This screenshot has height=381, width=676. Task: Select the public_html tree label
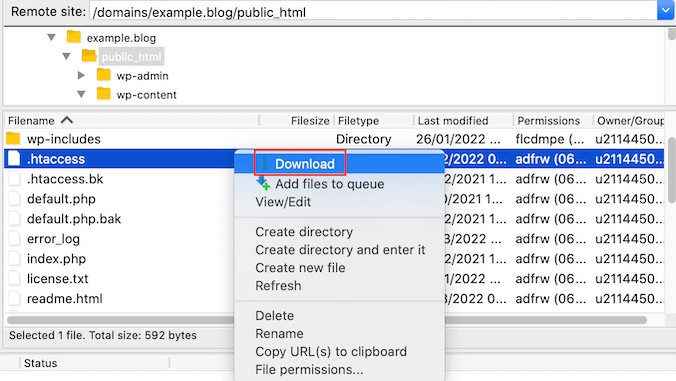click(131, 57)
